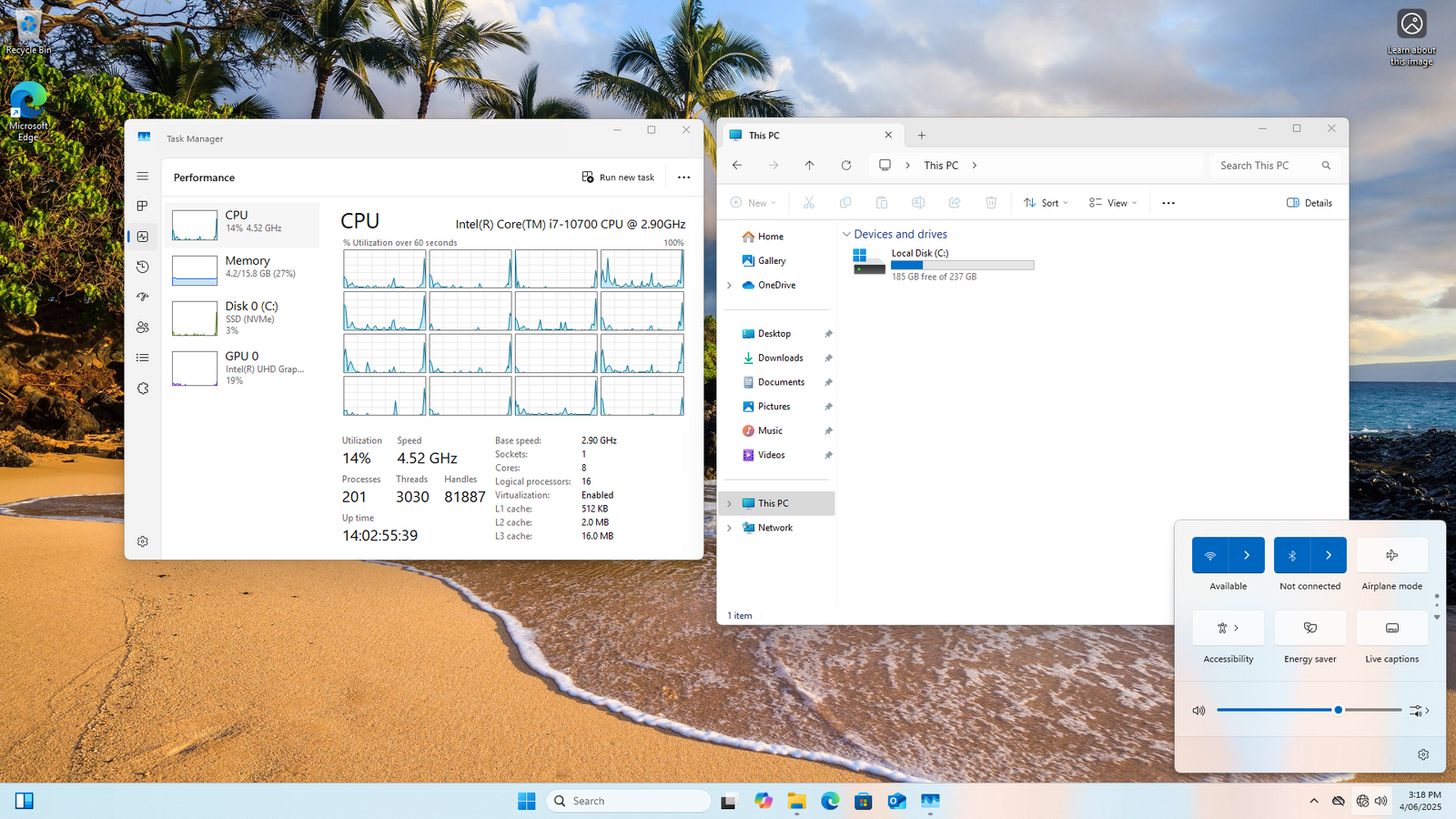This screenshot has height=819, width=1456.
Task: Expand address bar chevron after This PC
Action: [975, 166]
